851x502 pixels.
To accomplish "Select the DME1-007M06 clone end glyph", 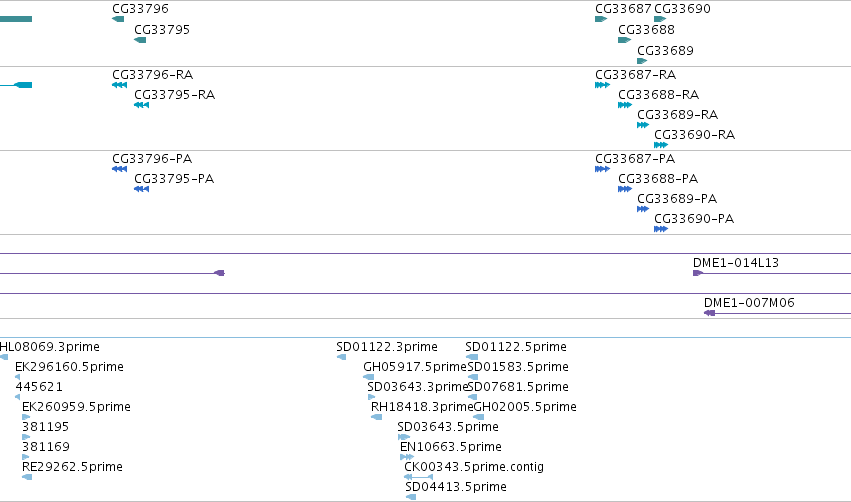I will (x=709, y=313).
